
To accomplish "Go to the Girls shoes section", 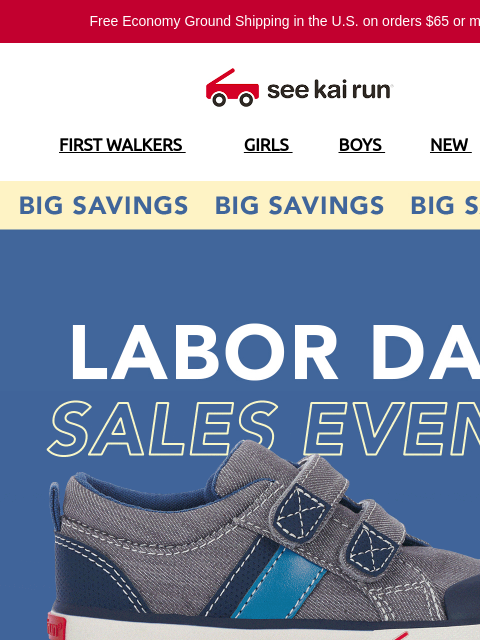I will tap(268, 145).
